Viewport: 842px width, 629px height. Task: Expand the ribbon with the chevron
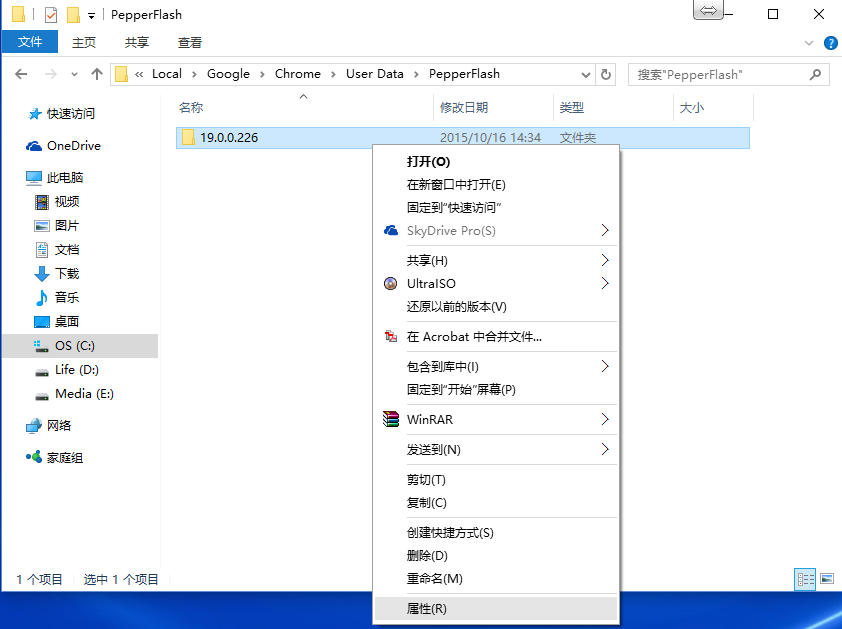809,43
